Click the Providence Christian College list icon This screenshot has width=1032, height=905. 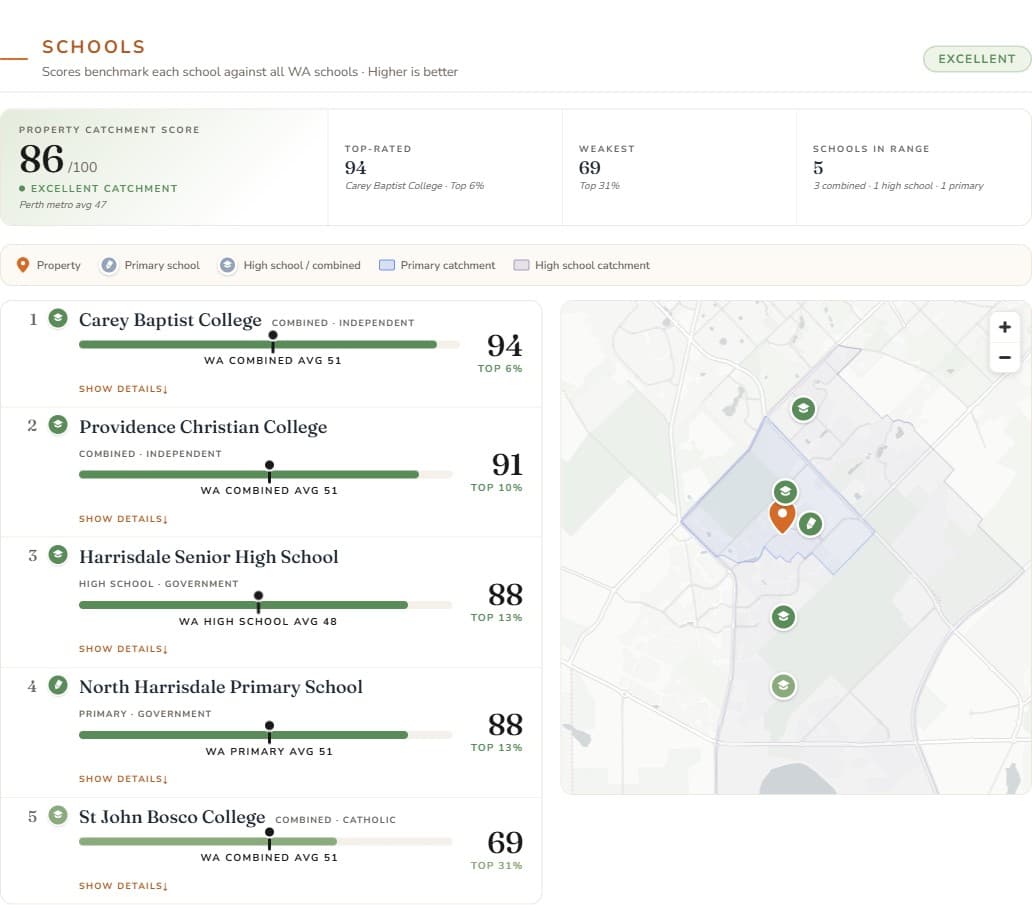pyautogui.click(x=58, y=425)
